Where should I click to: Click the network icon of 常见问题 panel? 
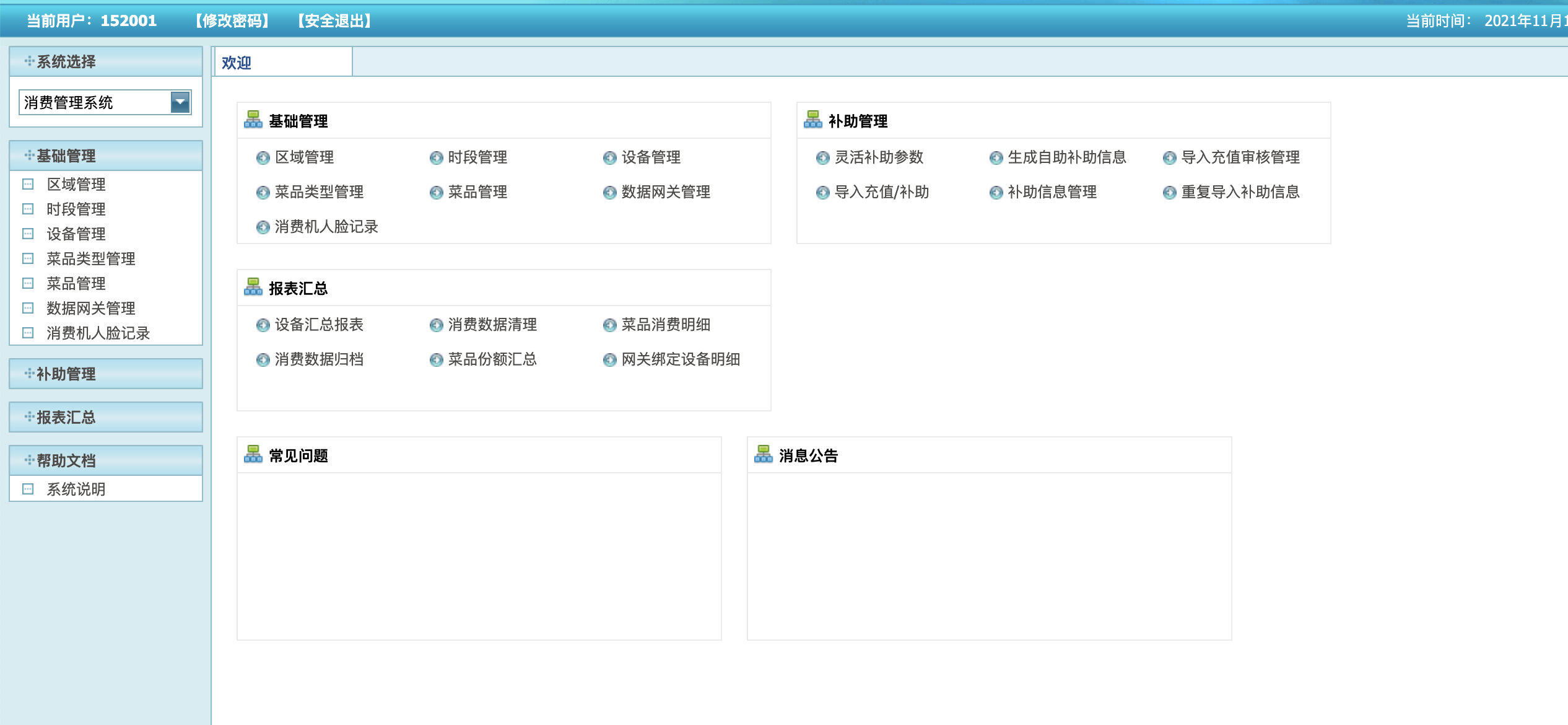(x=253, y=454)
